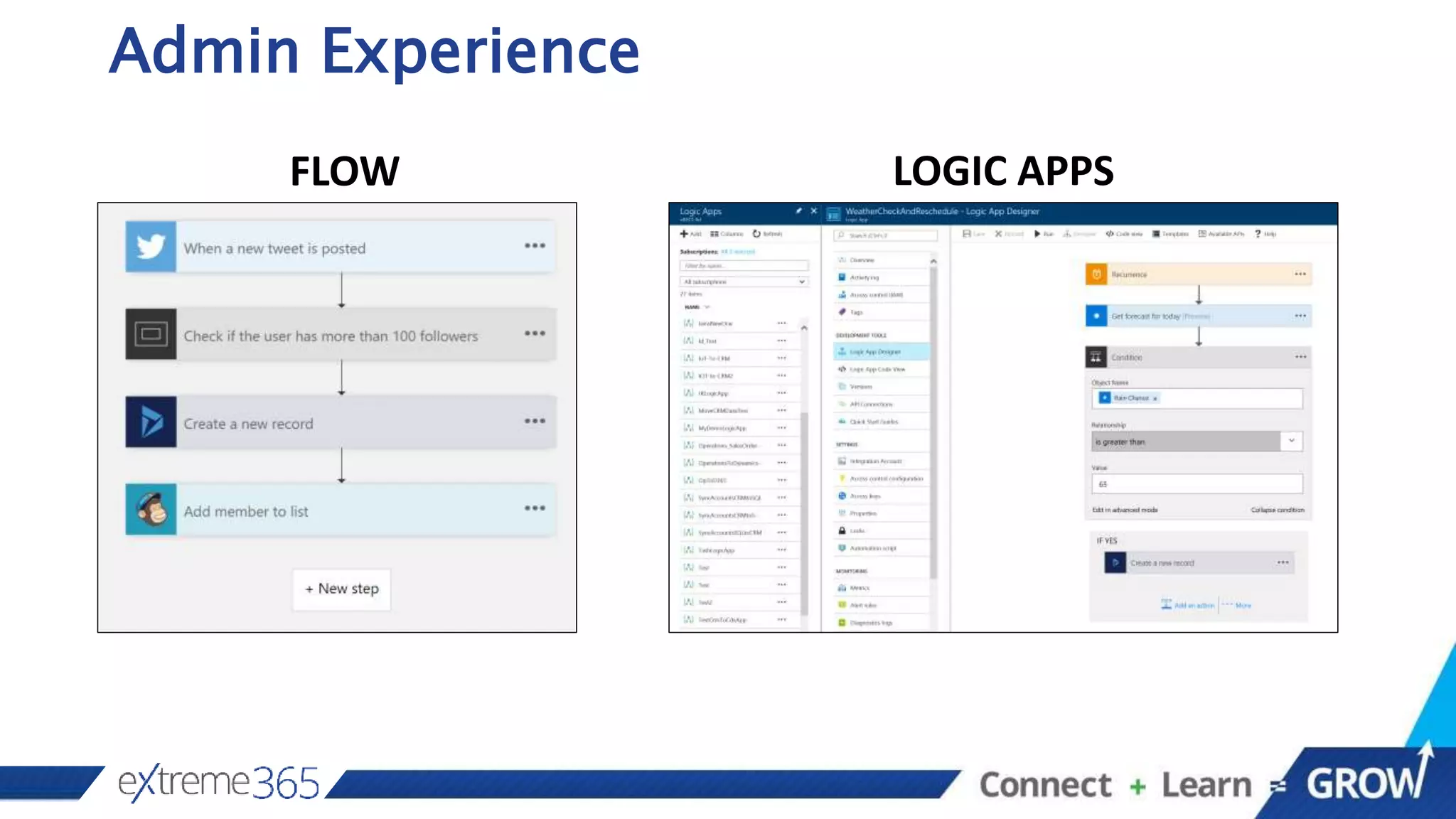The height and width of the screenshot is (819, 1456).
Task: Open API Connections menu item
Action: (882, 405)
